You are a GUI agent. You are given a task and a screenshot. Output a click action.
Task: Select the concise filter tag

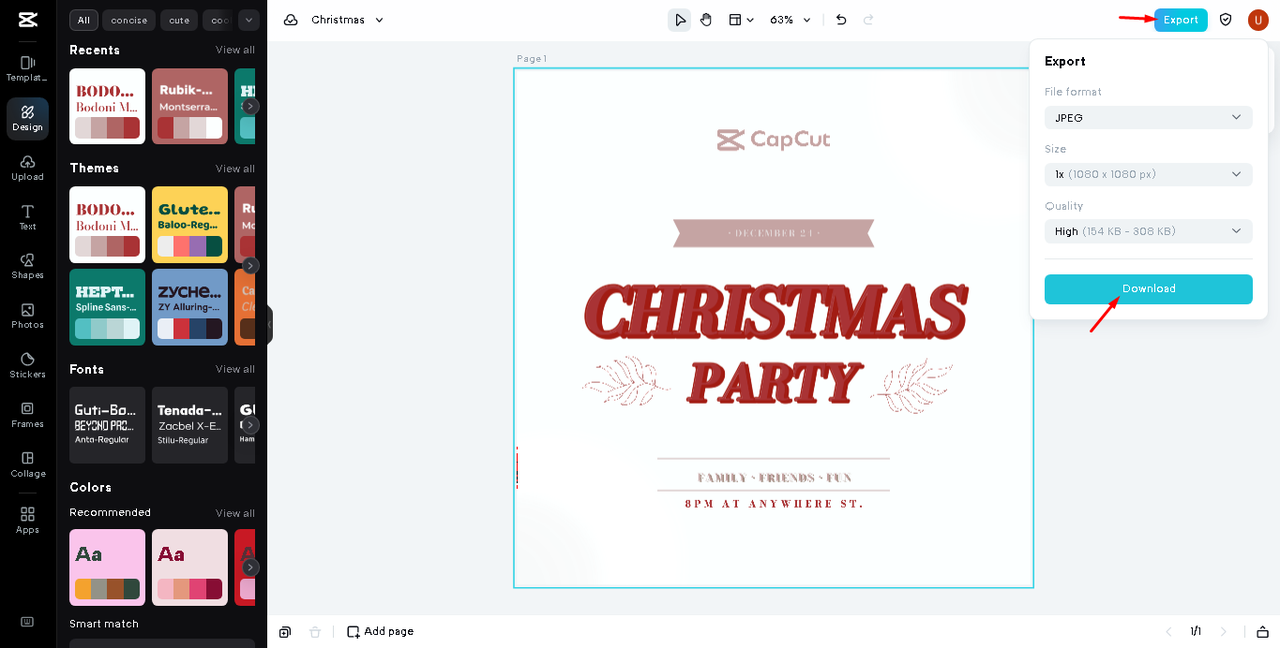coord(129,20)
